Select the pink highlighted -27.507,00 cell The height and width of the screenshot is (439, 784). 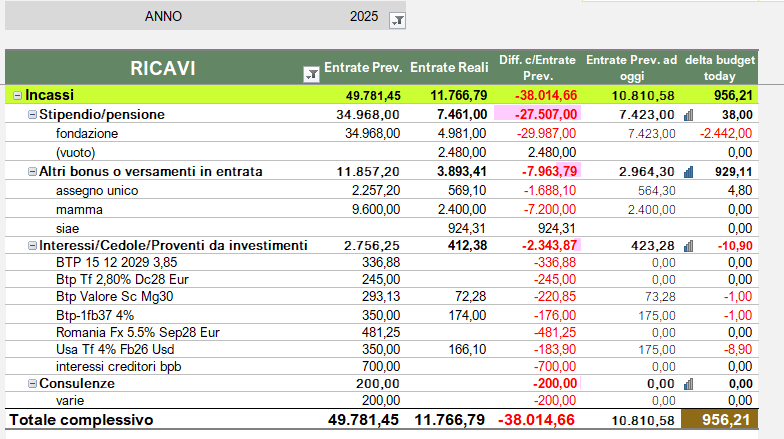pyautogui.click(x=536, y=115)
